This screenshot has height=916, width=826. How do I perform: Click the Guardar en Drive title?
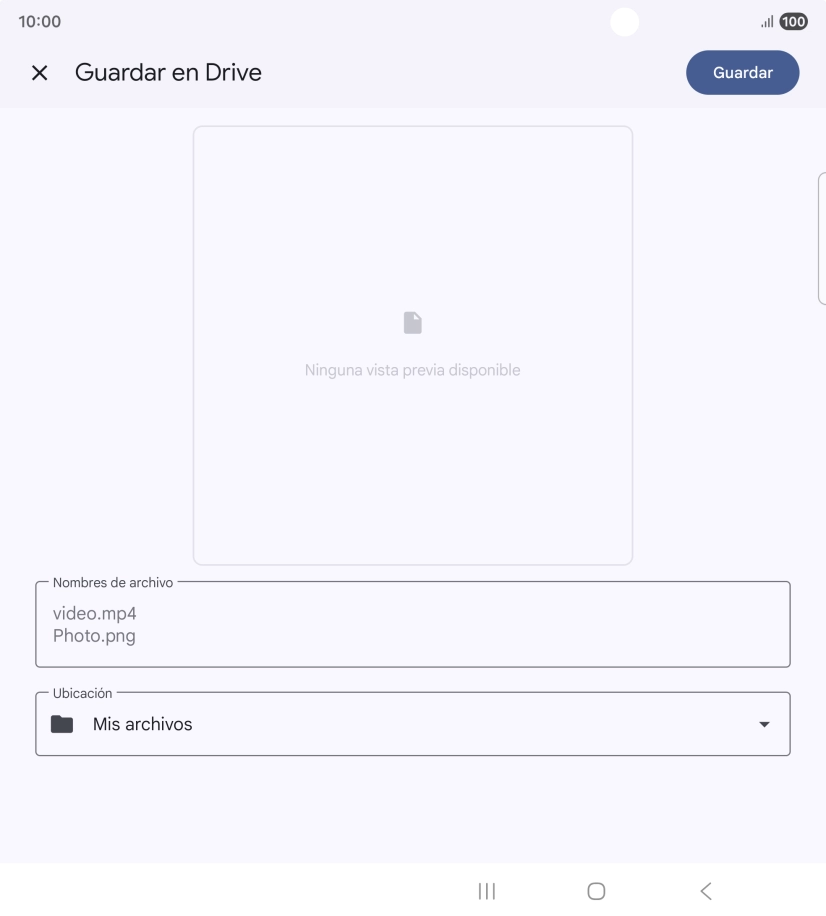click(168, 72)
